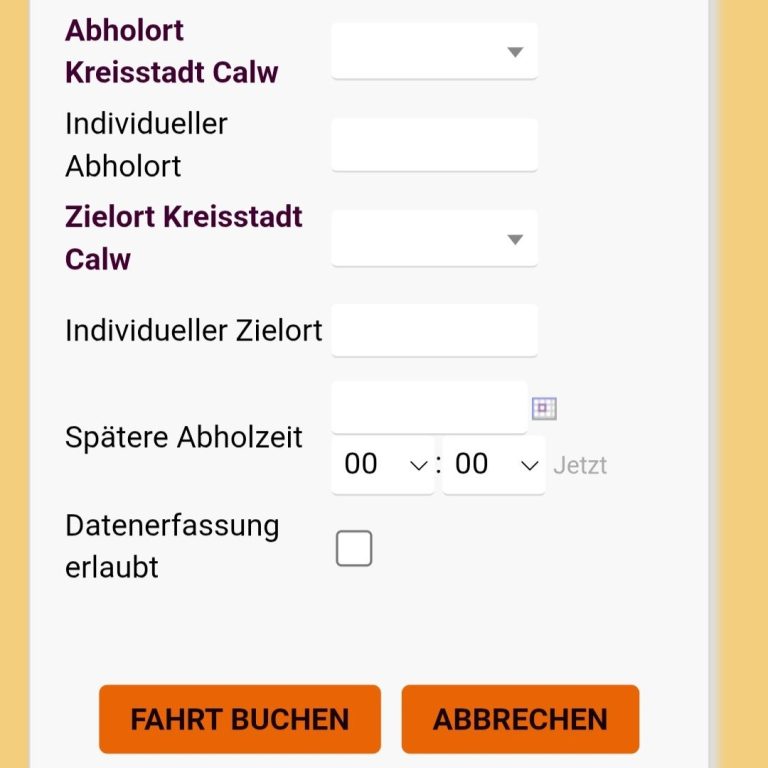
Task: Click the "Abholort Kreisstadt Calw" label
Action: (x=171, y=51)
